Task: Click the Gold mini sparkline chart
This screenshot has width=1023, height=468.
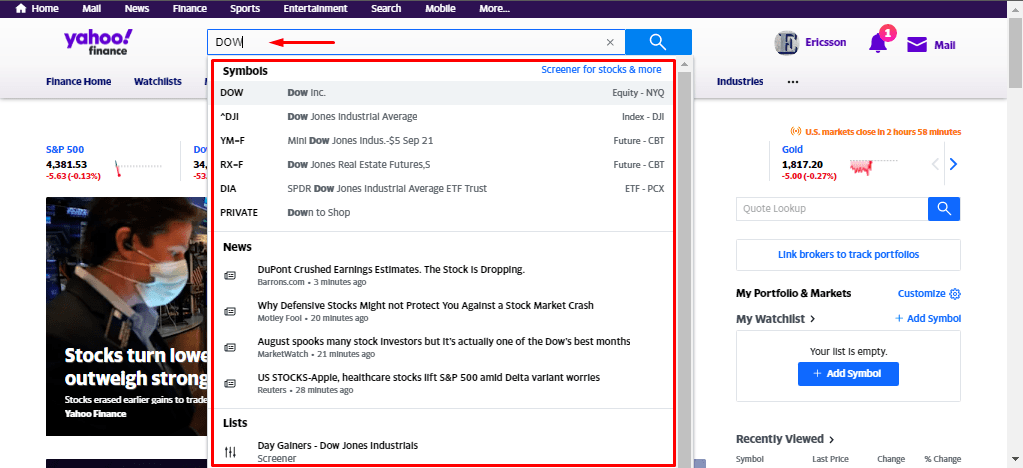Action: (x=873, y=166)
